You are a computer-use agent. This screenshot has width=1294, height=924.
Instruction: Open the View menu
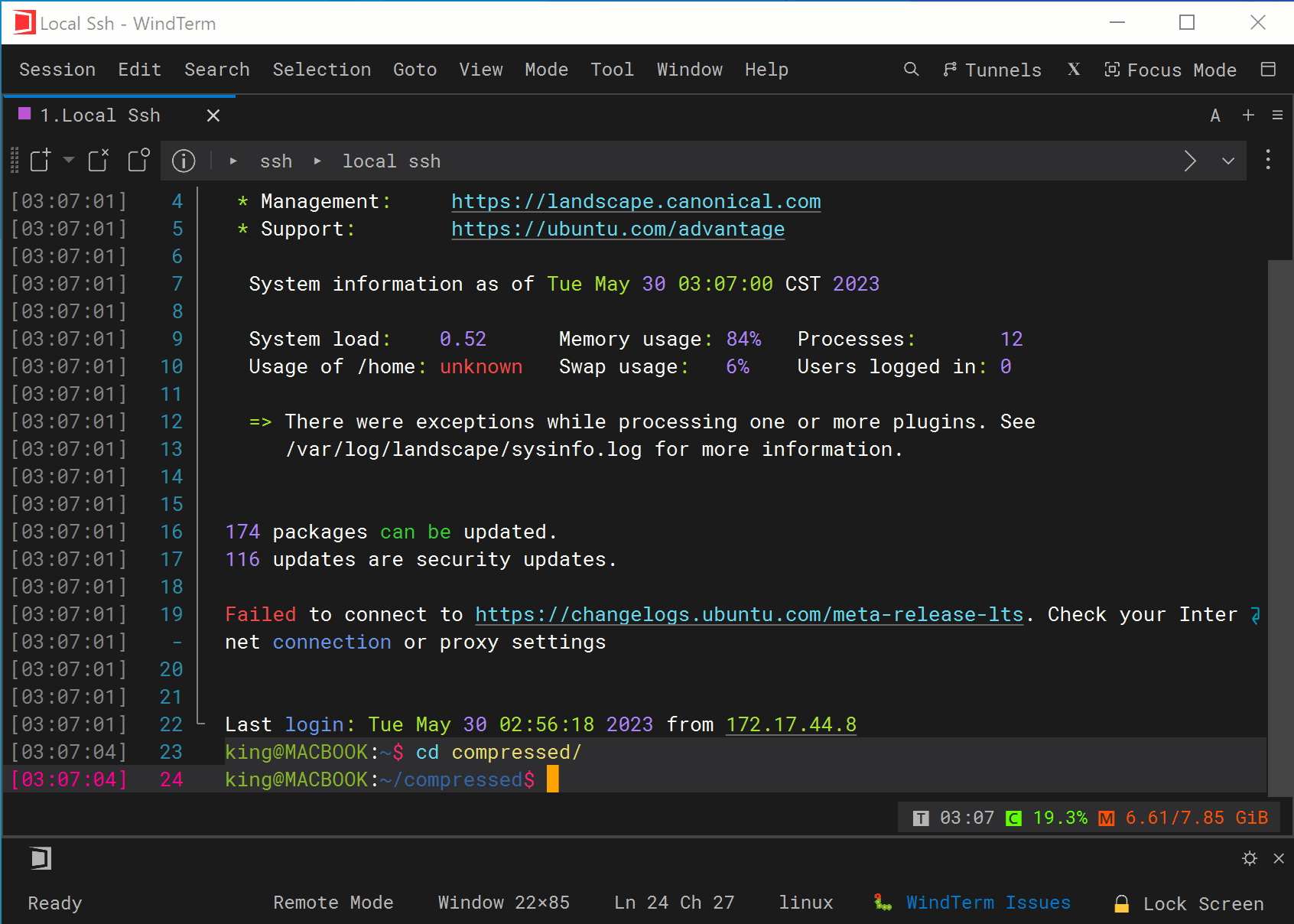(481, 70)
